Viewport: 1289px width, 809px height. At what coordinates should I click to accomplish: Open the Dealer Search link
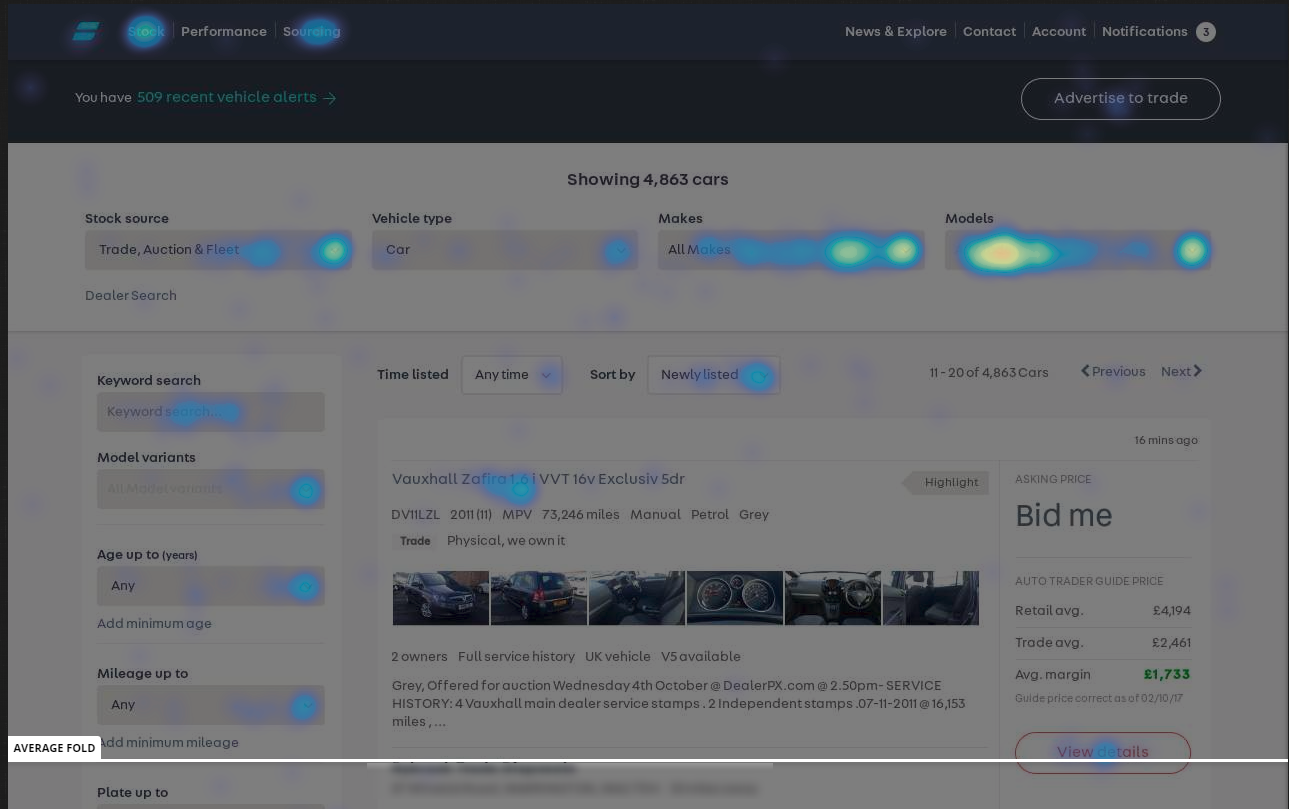(x=131, y=295)
